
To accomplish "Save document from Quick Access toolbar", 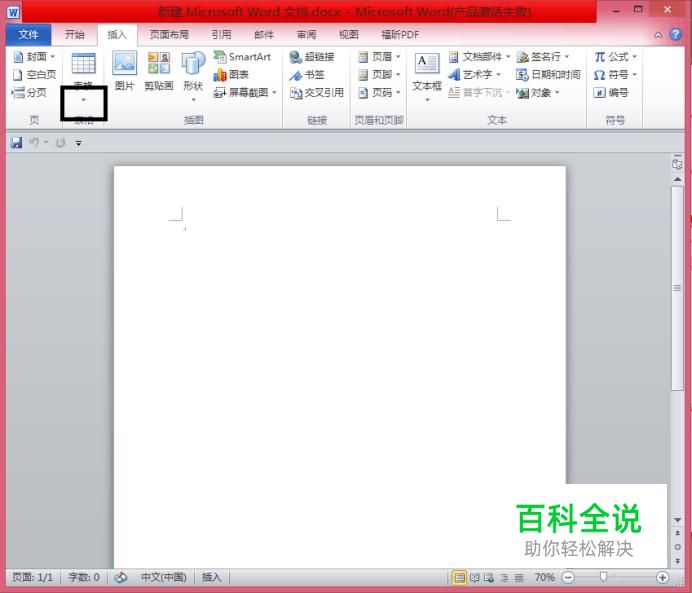I will click(x=16, y=143).
